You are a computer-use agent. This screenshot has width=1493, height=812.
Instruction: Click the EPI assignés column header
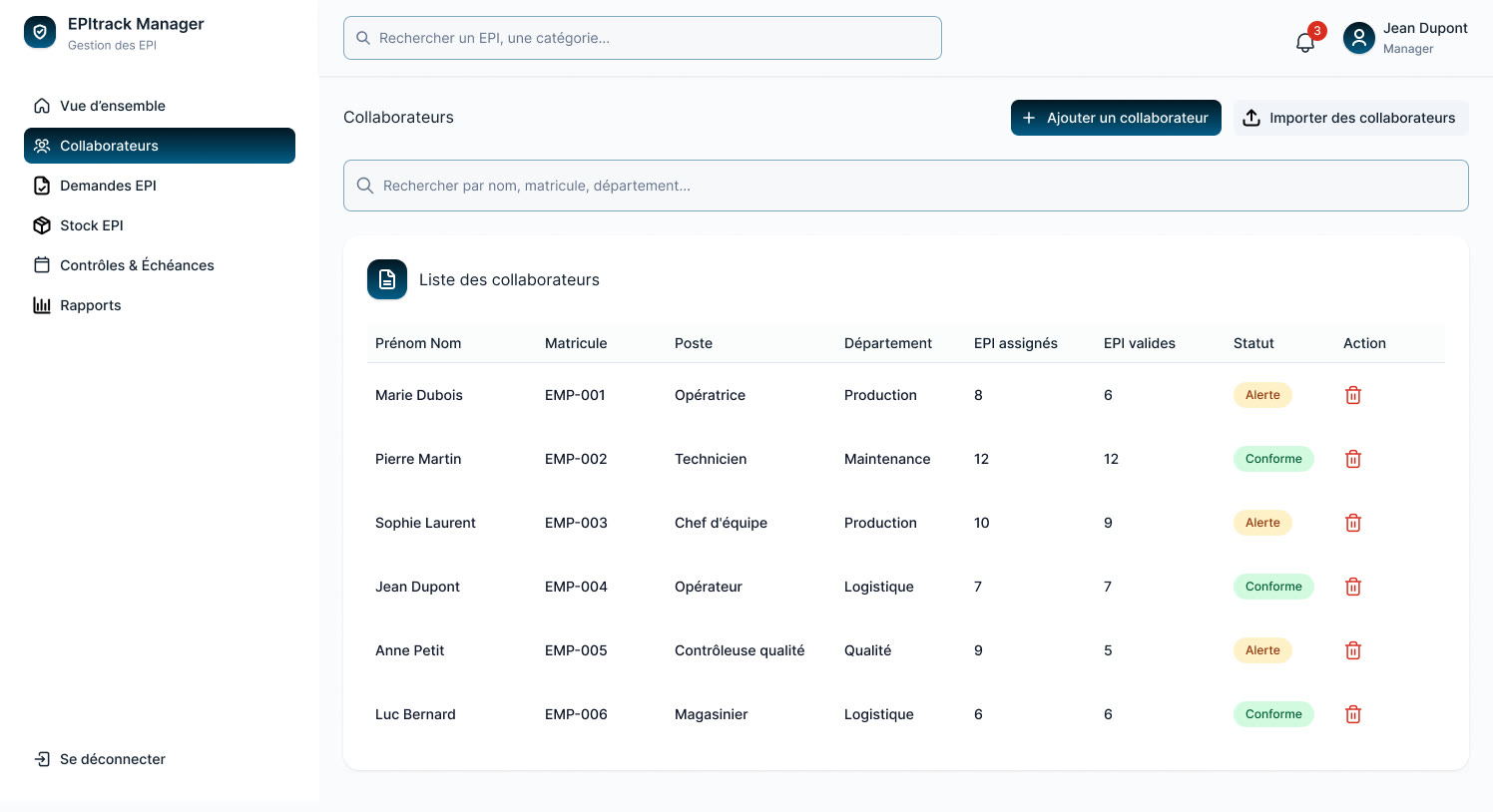(x=1016, y=343)
